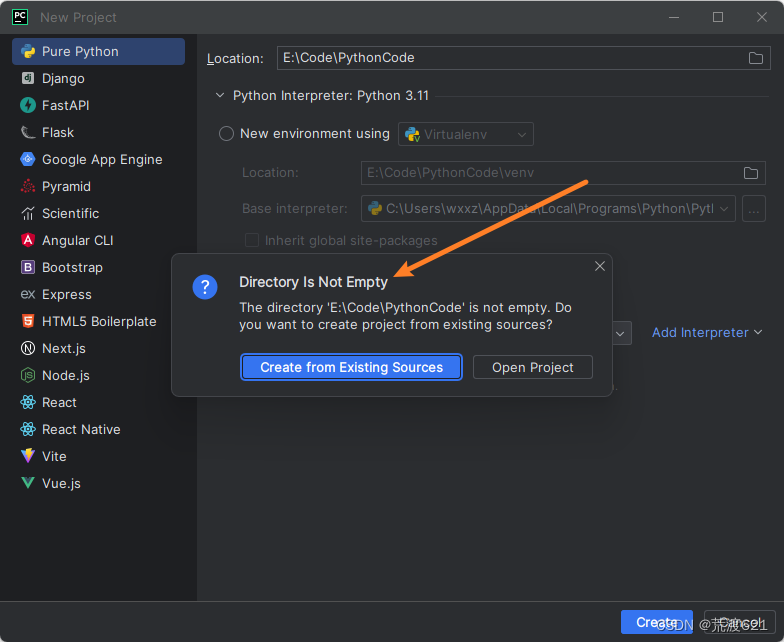The image size is (784, 642).
Task: Browse folder for project Location
Action: [756, 58]
